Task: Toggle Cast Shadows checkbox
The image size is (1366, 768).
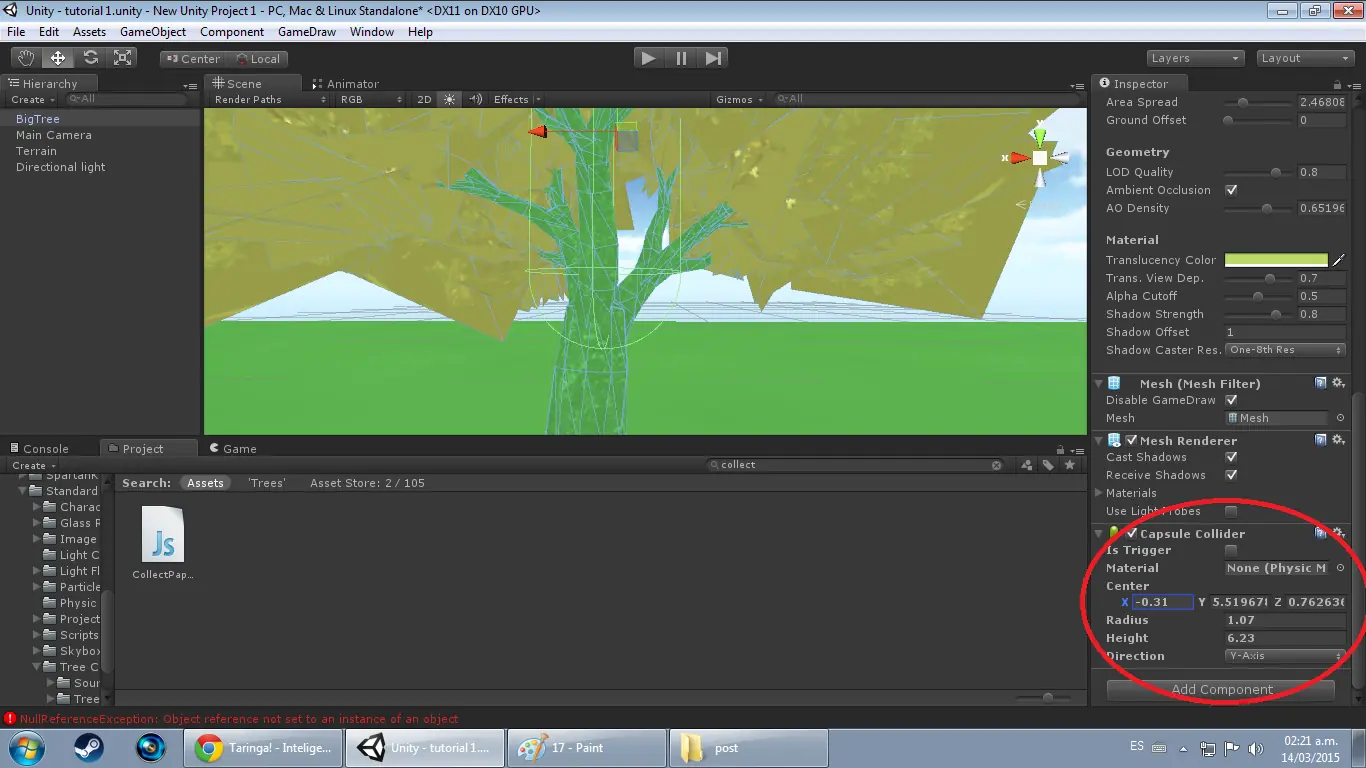Action: pyautogui.click(x=1231, y=457)
